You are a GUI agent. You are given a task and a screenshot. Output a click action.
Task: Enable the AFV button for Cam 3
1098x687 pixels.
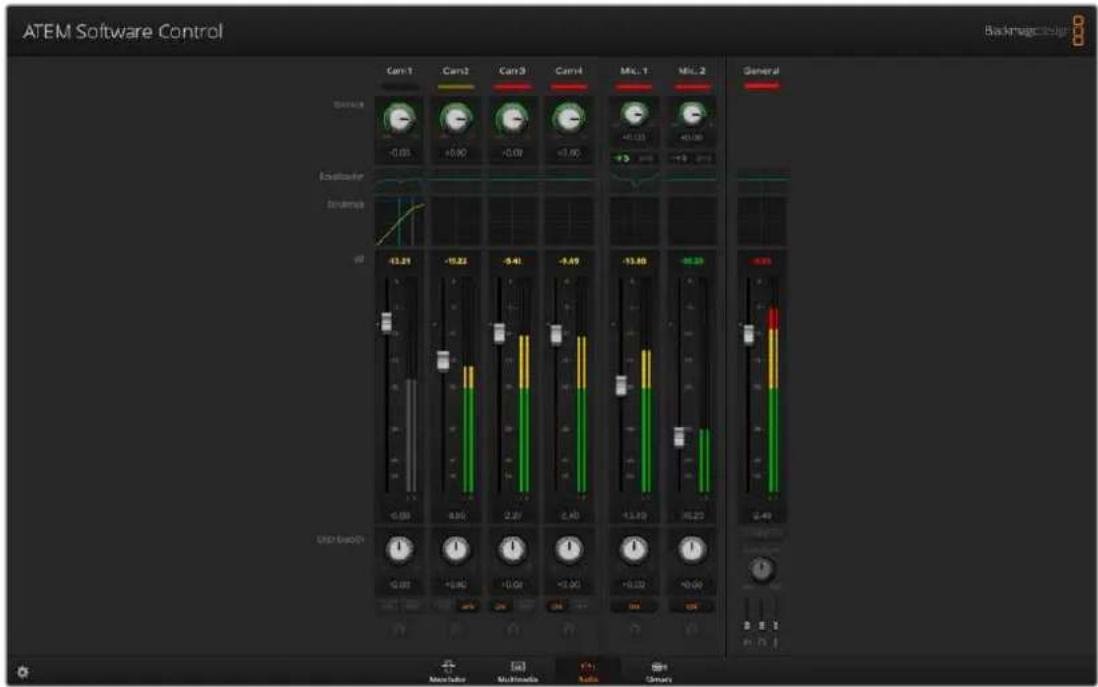pyautogui.click(x=524, y=606)
